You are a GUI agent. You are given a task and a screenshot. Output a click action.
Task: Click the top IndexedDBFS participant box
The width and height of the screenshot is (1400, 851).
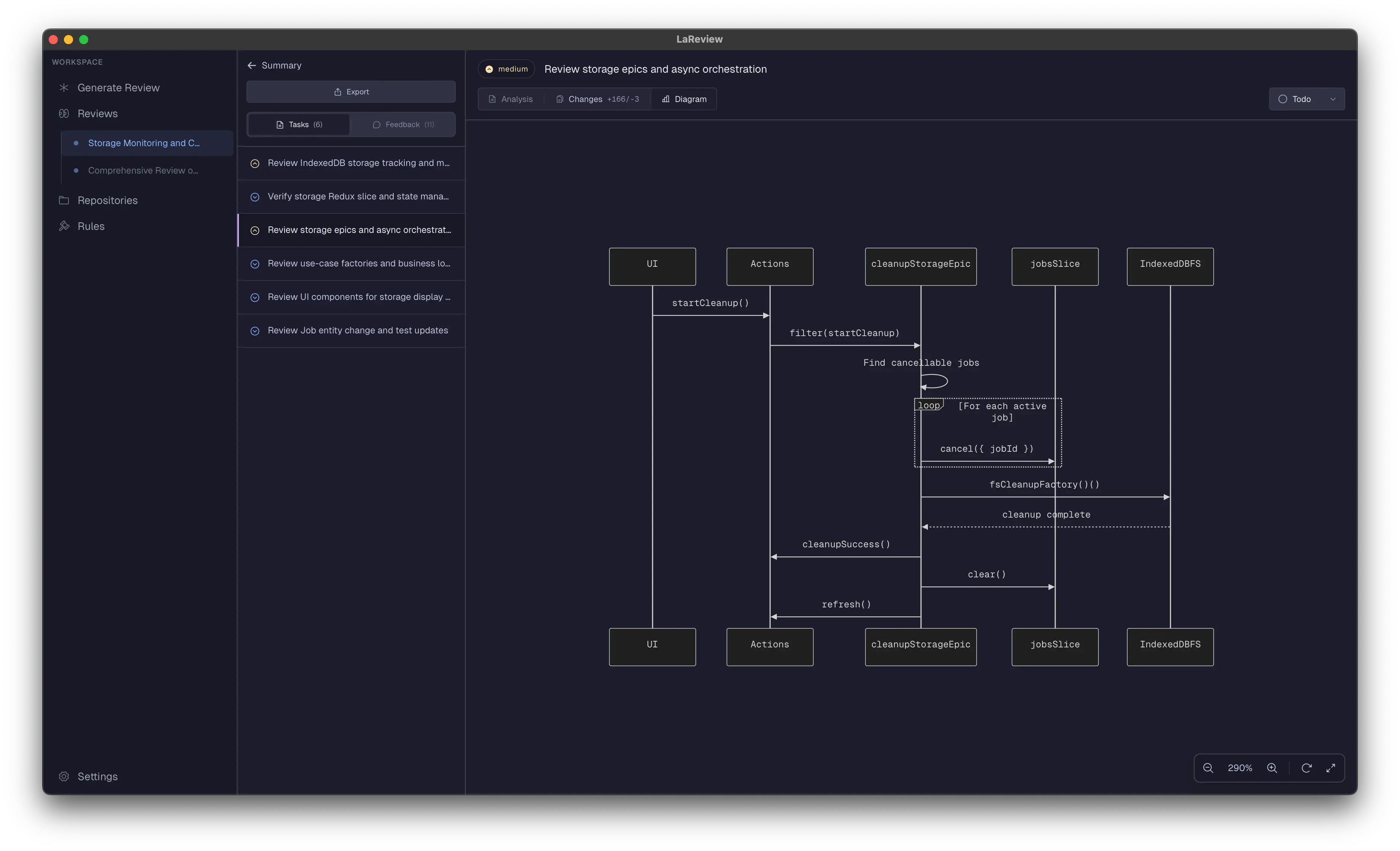(1171, 267)
